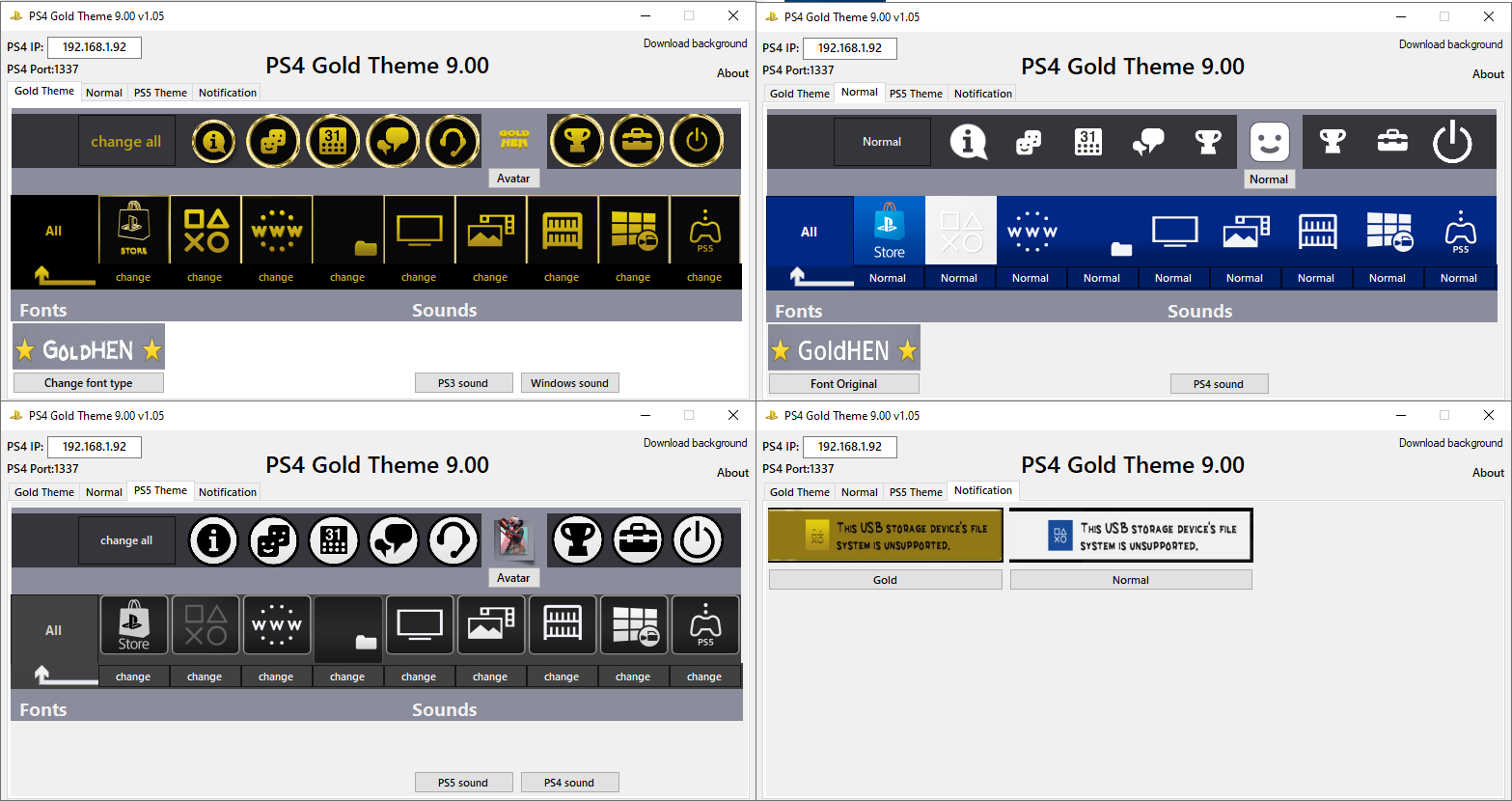Image resolution: width=1512 pixels, height=801 pixels.
Task: Open Notification tab in top-left window
Action: [228, 93]
